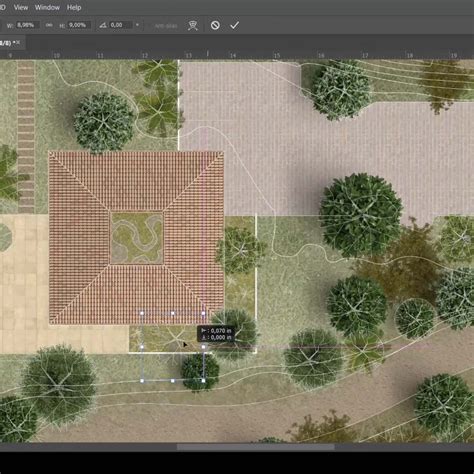This screenshot has width=474, height=474.
Task: Toggle the aspect ratio link icon
Action: (49, 25)
